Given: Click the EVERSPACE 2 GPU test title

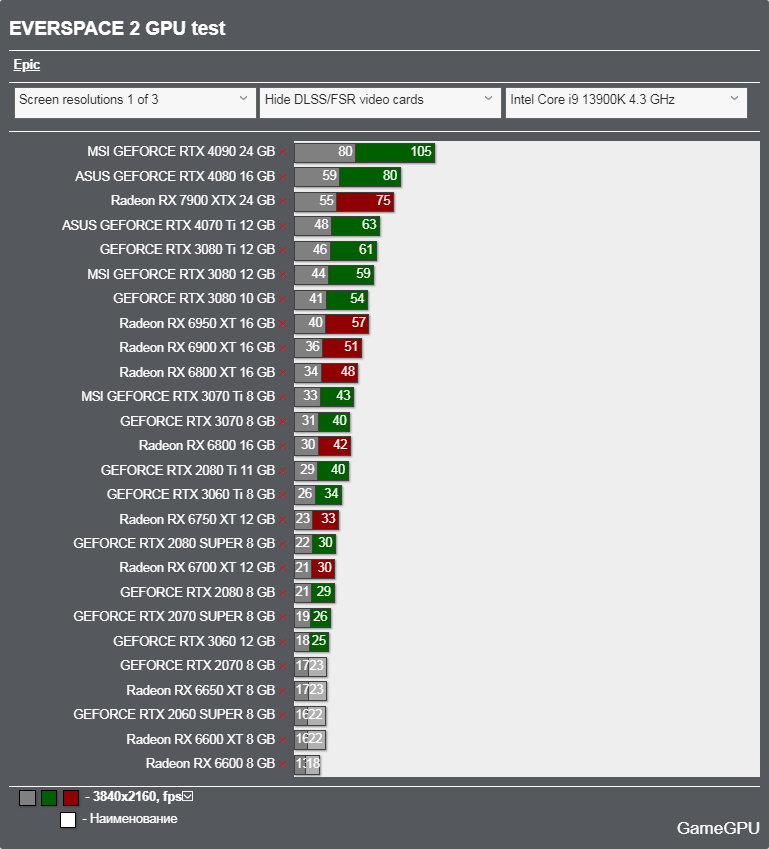Looking at the screenshot, I should click(117, 28).
